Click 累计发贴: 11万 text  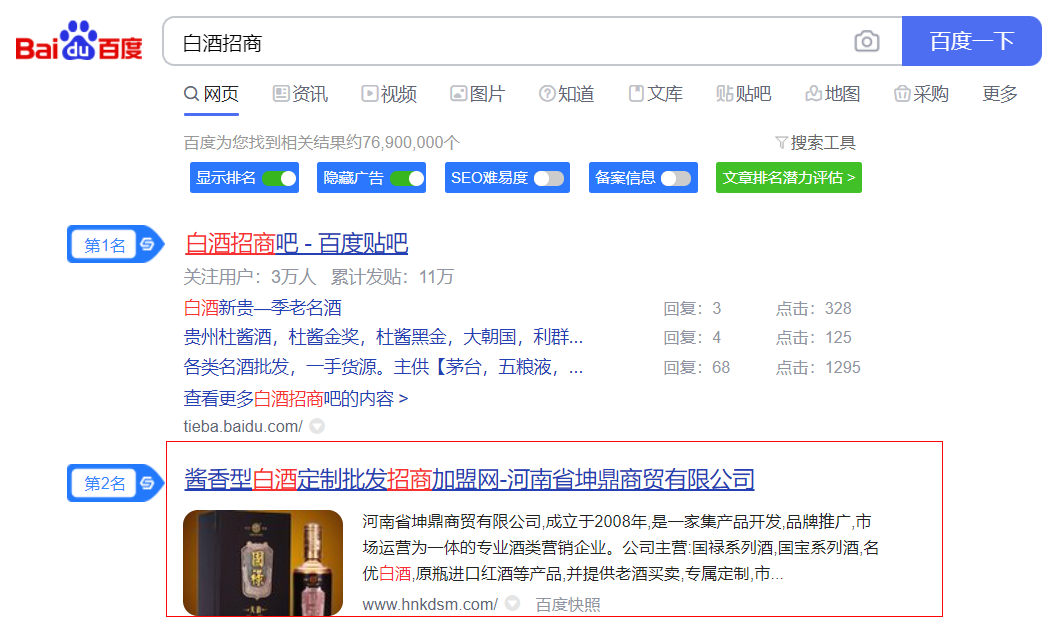[x=392, y=277]
